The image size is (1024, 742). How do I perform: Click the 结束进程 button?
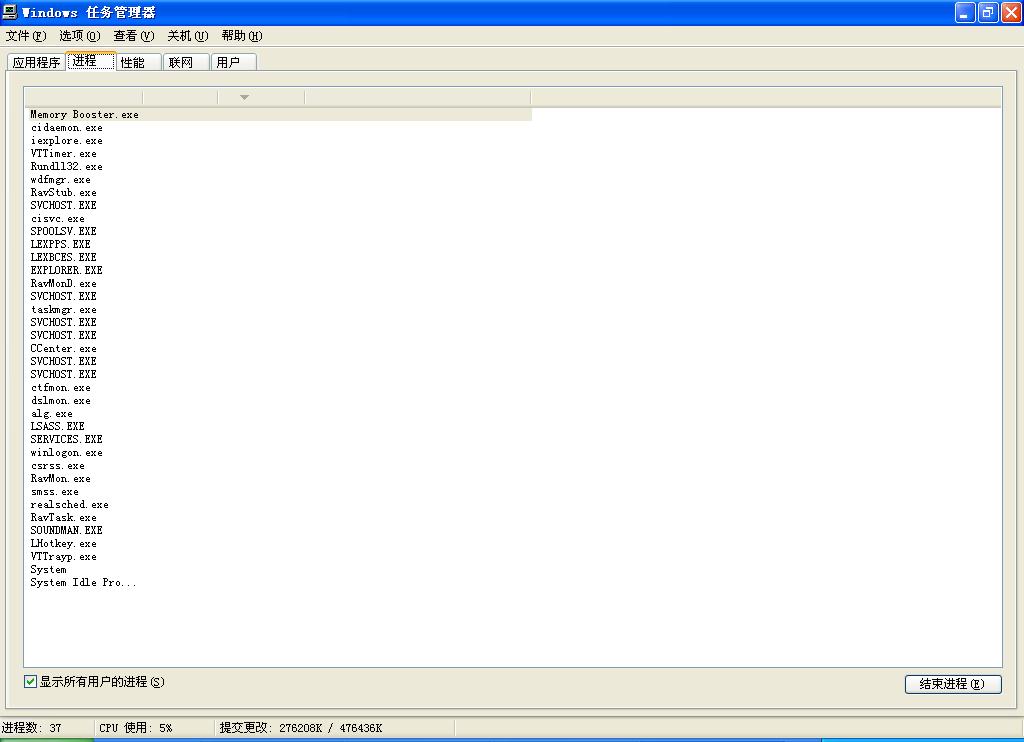(x=953, y=684)
